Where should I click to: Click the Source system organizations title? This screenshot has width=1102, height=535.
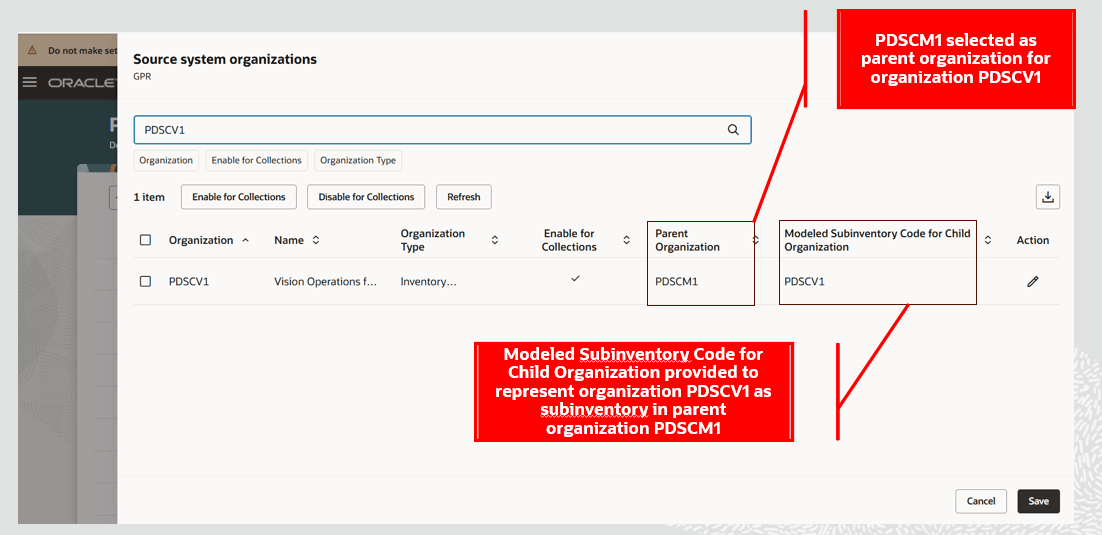(225, 59)
